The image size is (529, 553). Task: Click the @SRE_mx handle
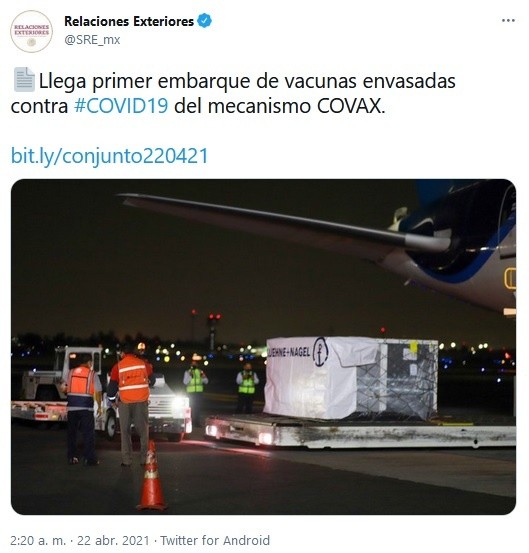pyautogui.click(x=92, y=40)
